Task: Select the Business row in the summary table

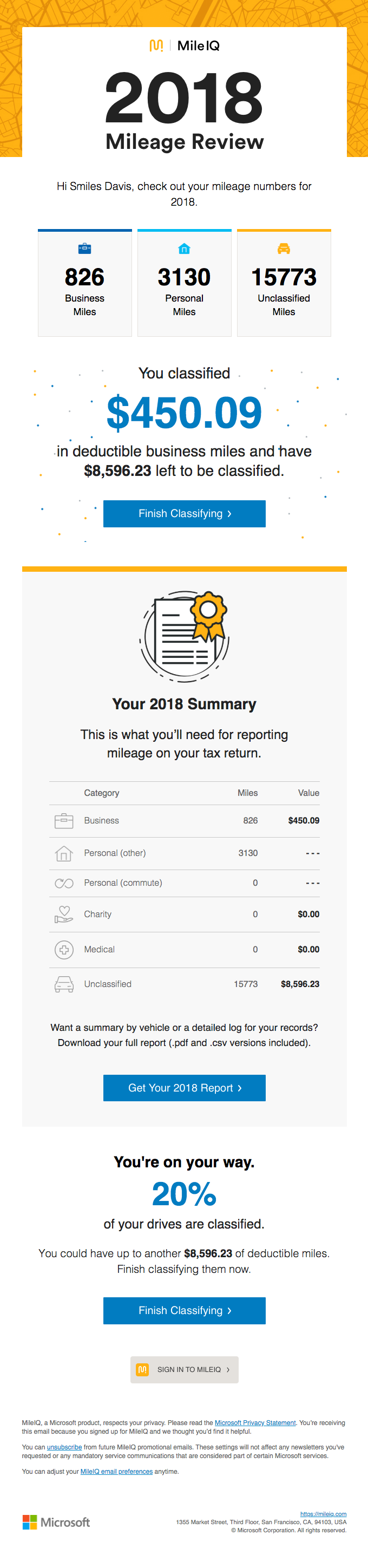Action: [x=183, y=820]
